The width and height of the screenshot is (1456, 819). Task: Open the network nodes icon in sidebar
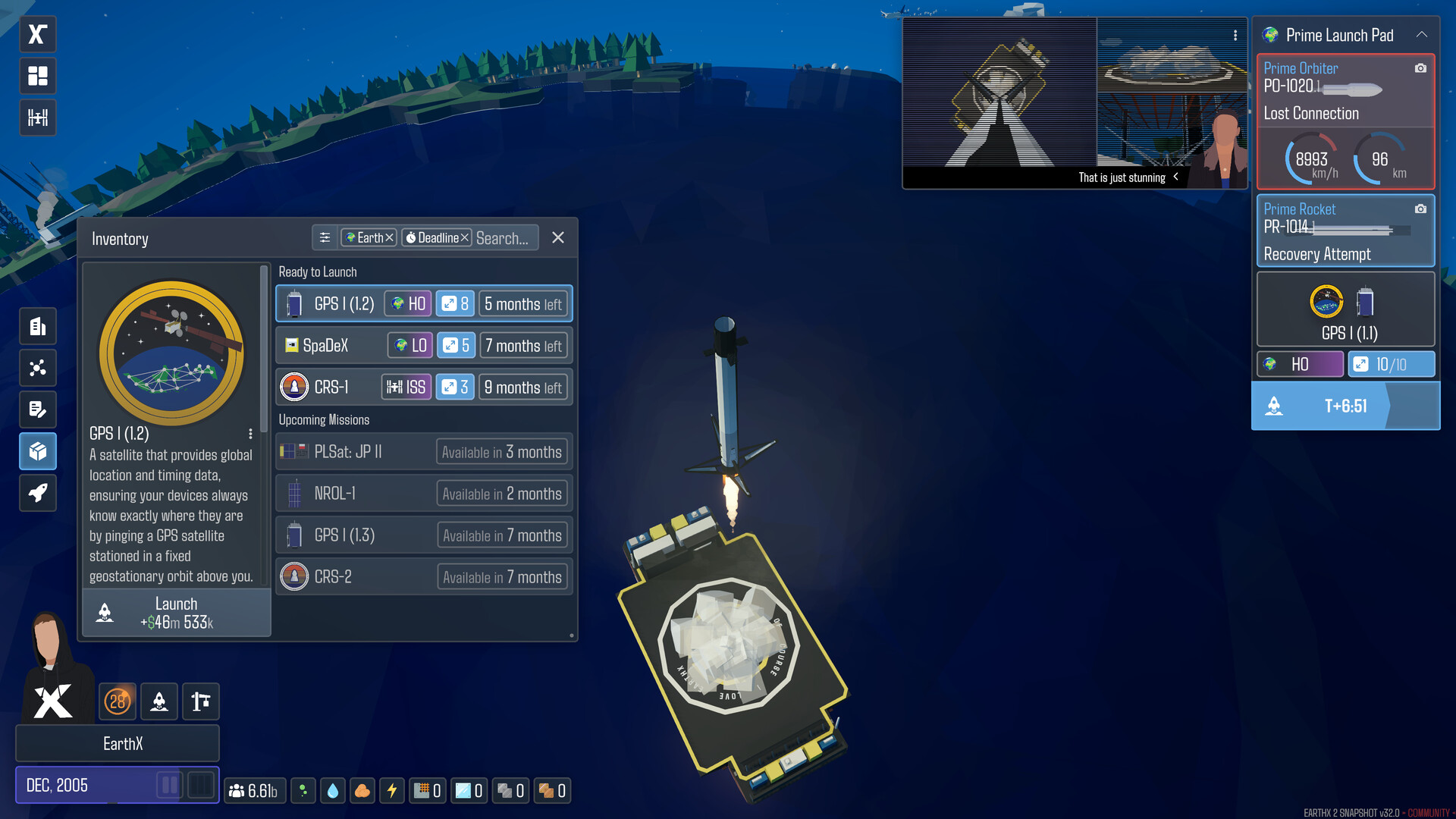37,369
